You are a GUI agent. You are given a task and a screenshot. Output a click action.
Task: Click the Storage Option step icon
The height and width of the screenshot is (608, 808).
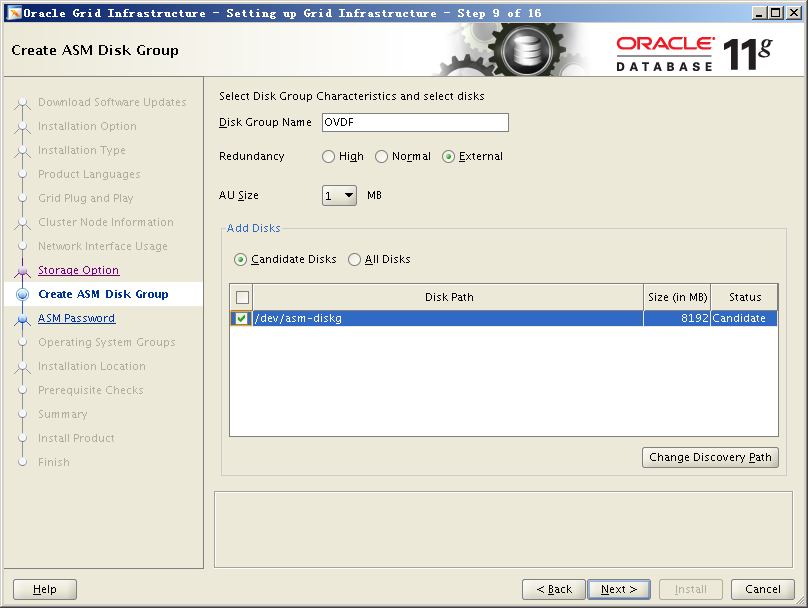[x=22, y=271]
